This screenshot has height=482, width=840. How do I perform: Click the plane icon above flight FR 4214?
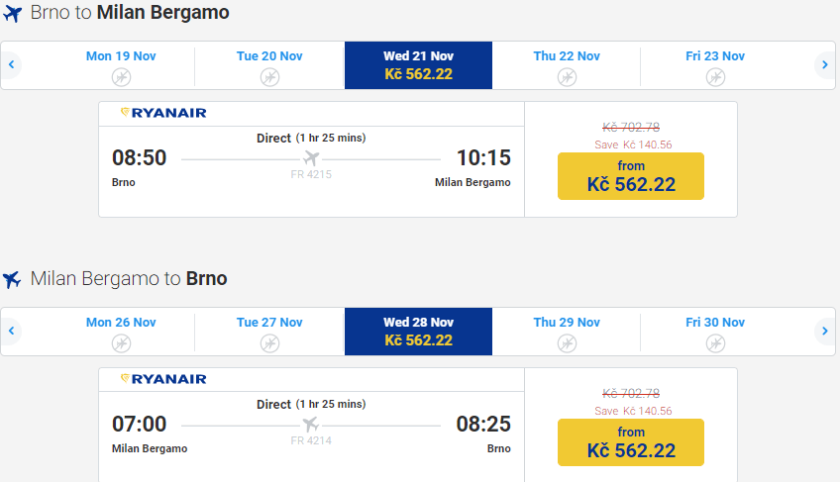(x=310, y=424)
